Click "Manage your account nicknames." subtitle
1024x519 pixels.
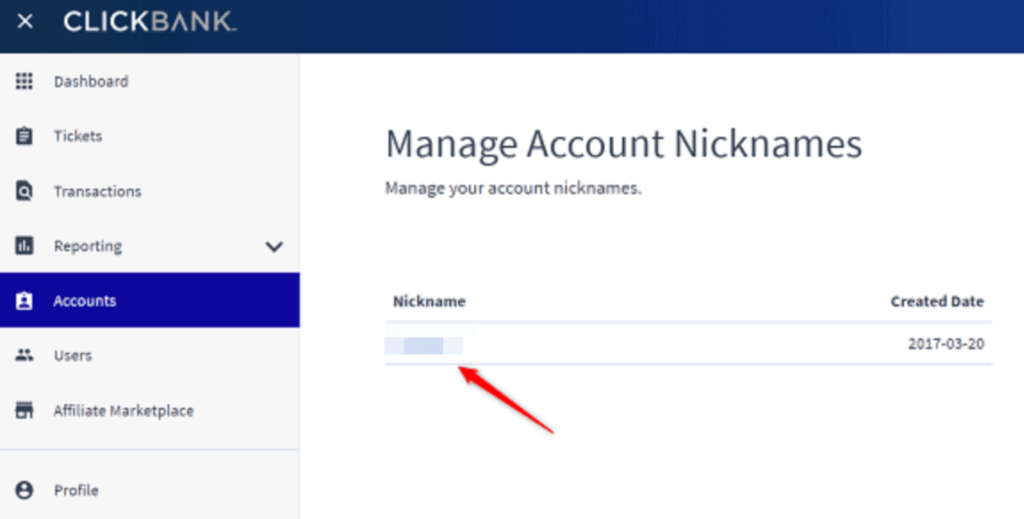coord(513,189)
